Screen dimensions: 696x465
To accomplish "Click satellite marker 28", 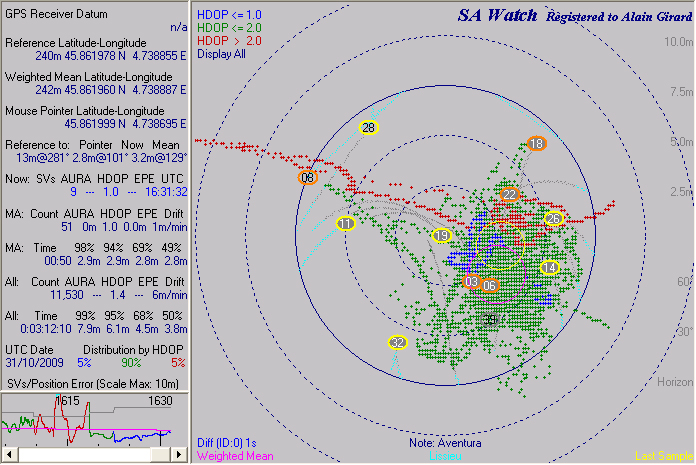I will [x=368, y=128].
